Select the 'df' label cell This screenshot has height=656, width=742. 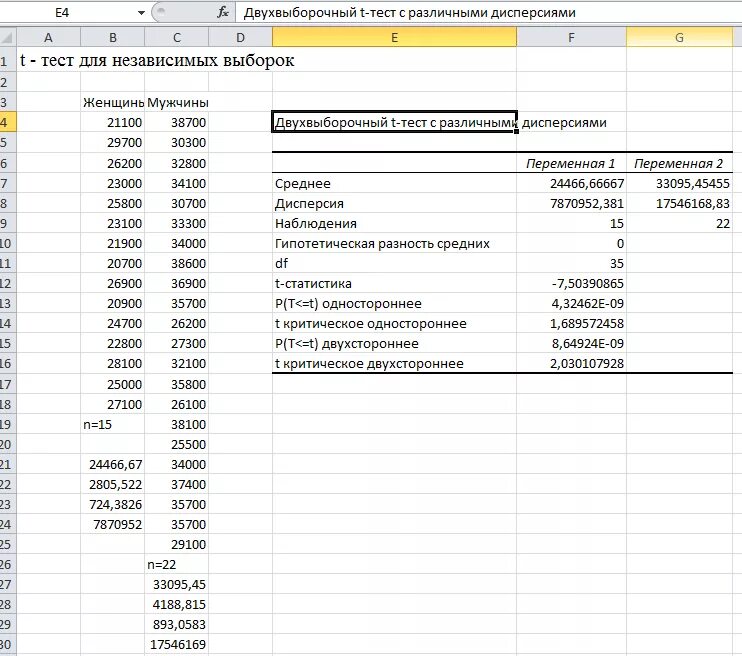(x=394, y=263)
